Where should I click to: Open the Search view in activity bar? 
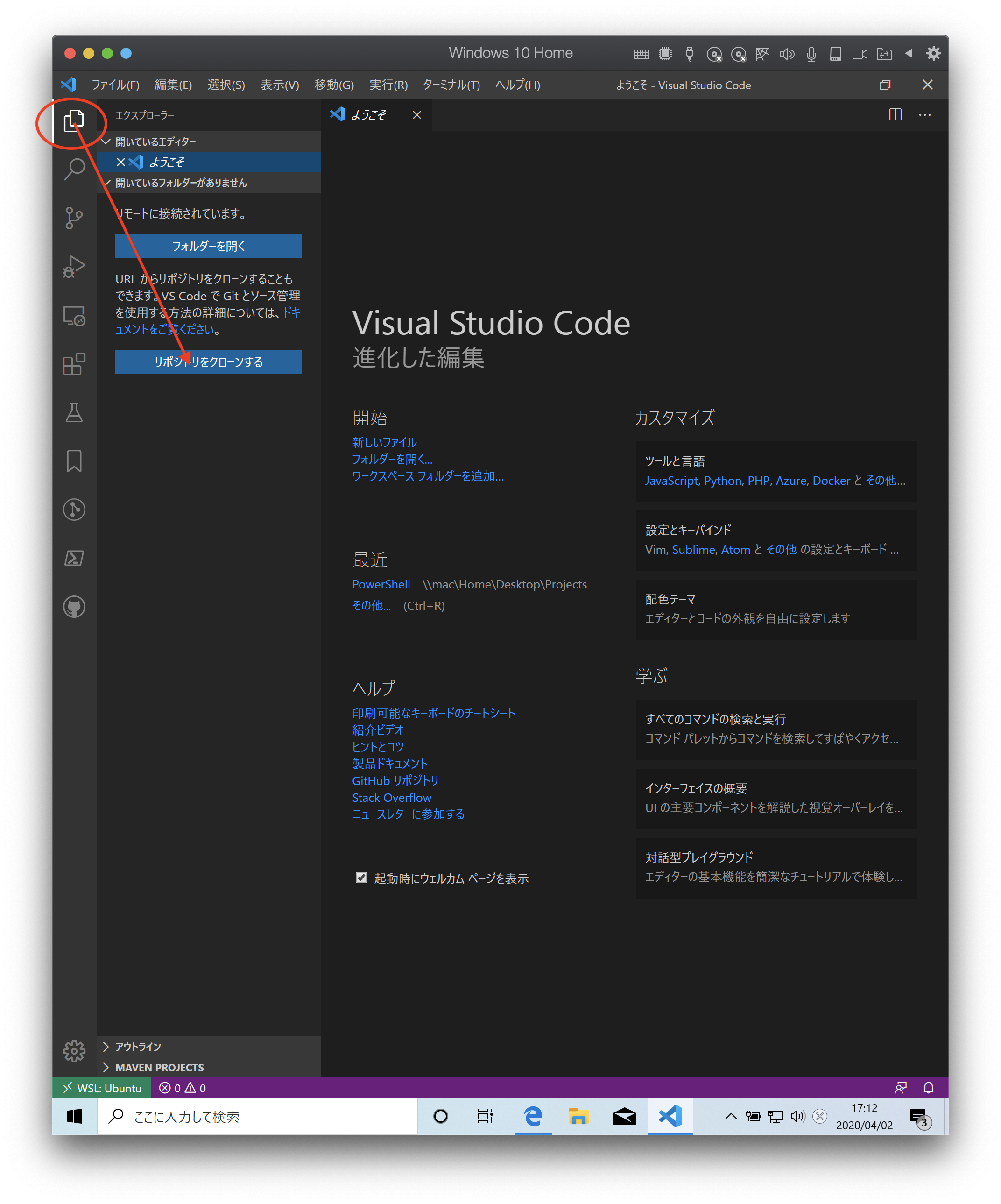click(75, 169)
